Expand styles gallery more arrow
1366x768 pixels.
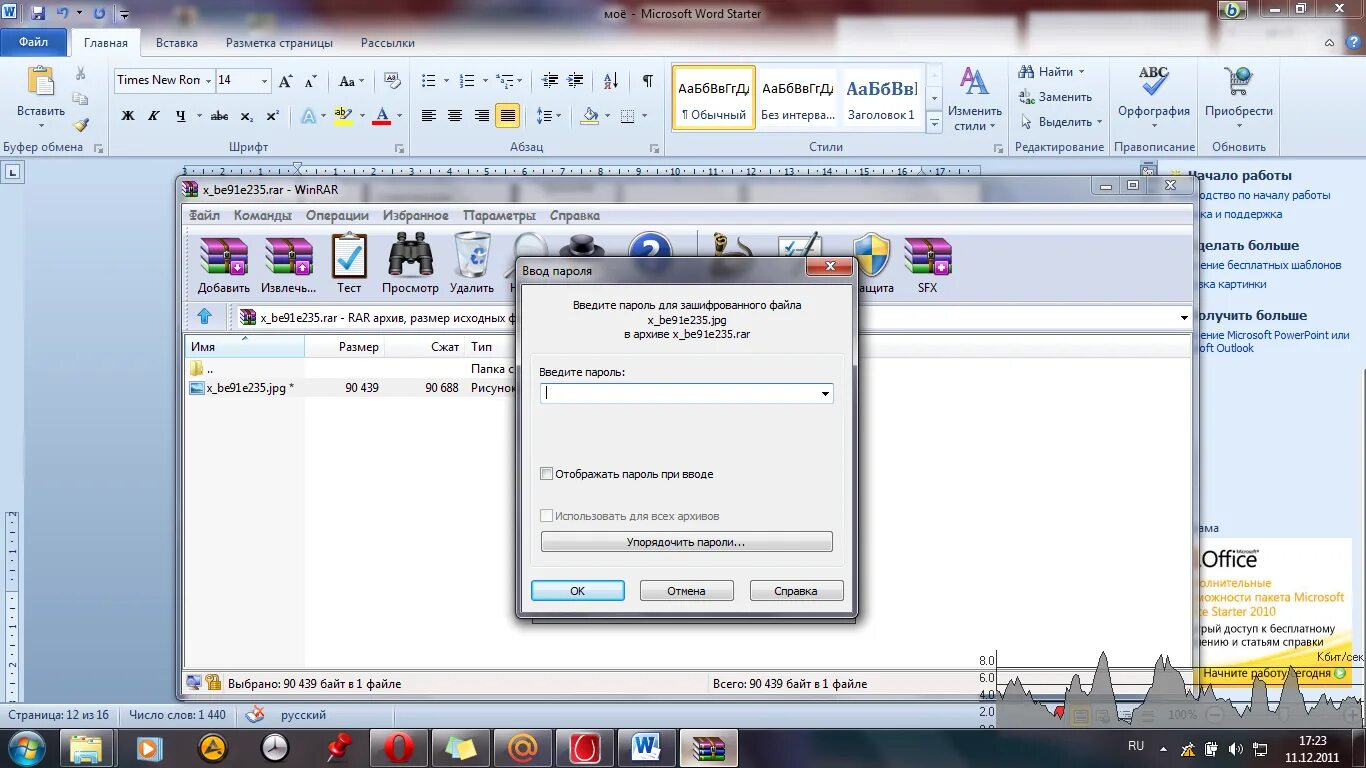click(934, 123)
